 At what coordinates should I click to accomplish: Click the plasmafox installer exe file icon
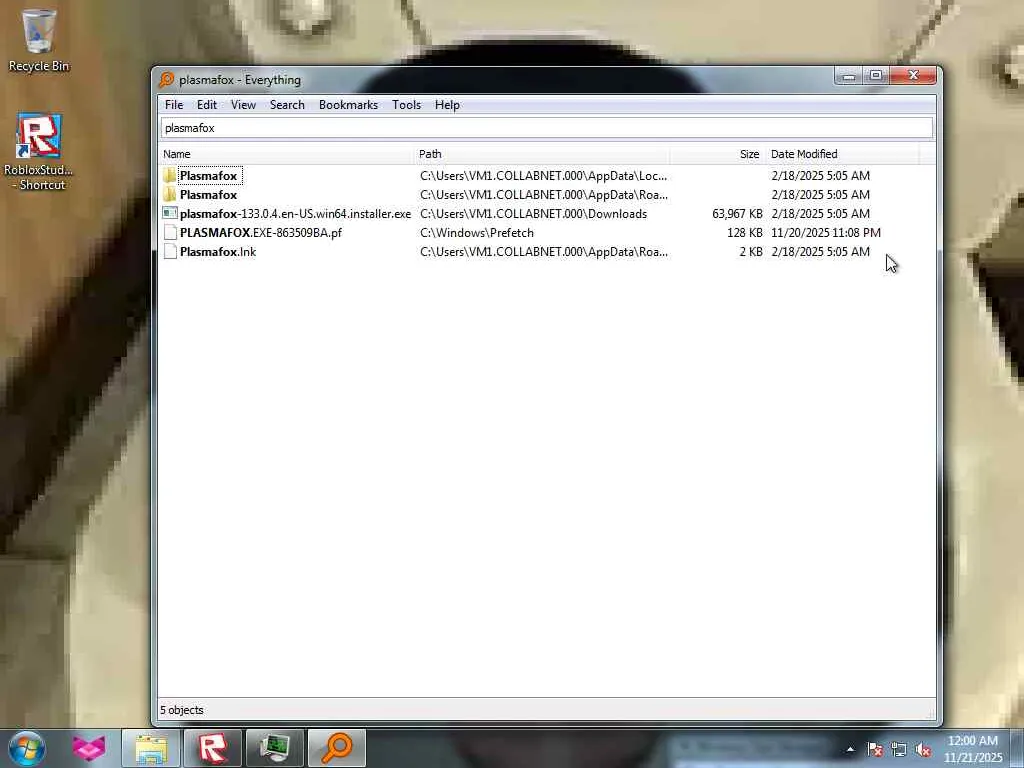pos(170,213)
